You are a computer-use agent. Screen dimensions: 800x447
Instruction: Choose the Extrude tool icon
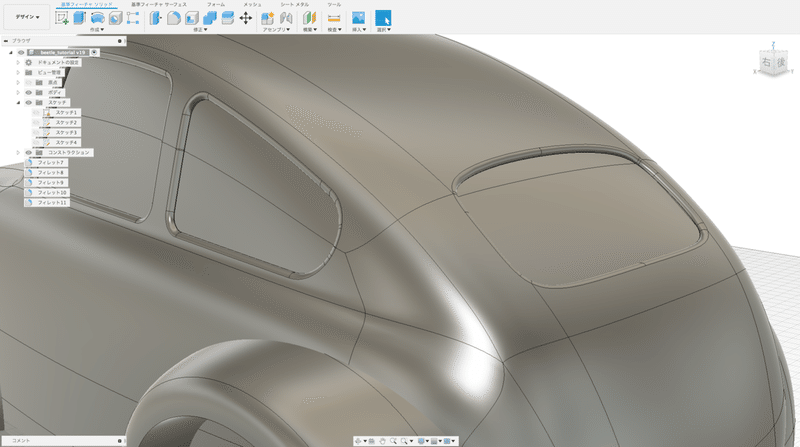click(79, 18)
